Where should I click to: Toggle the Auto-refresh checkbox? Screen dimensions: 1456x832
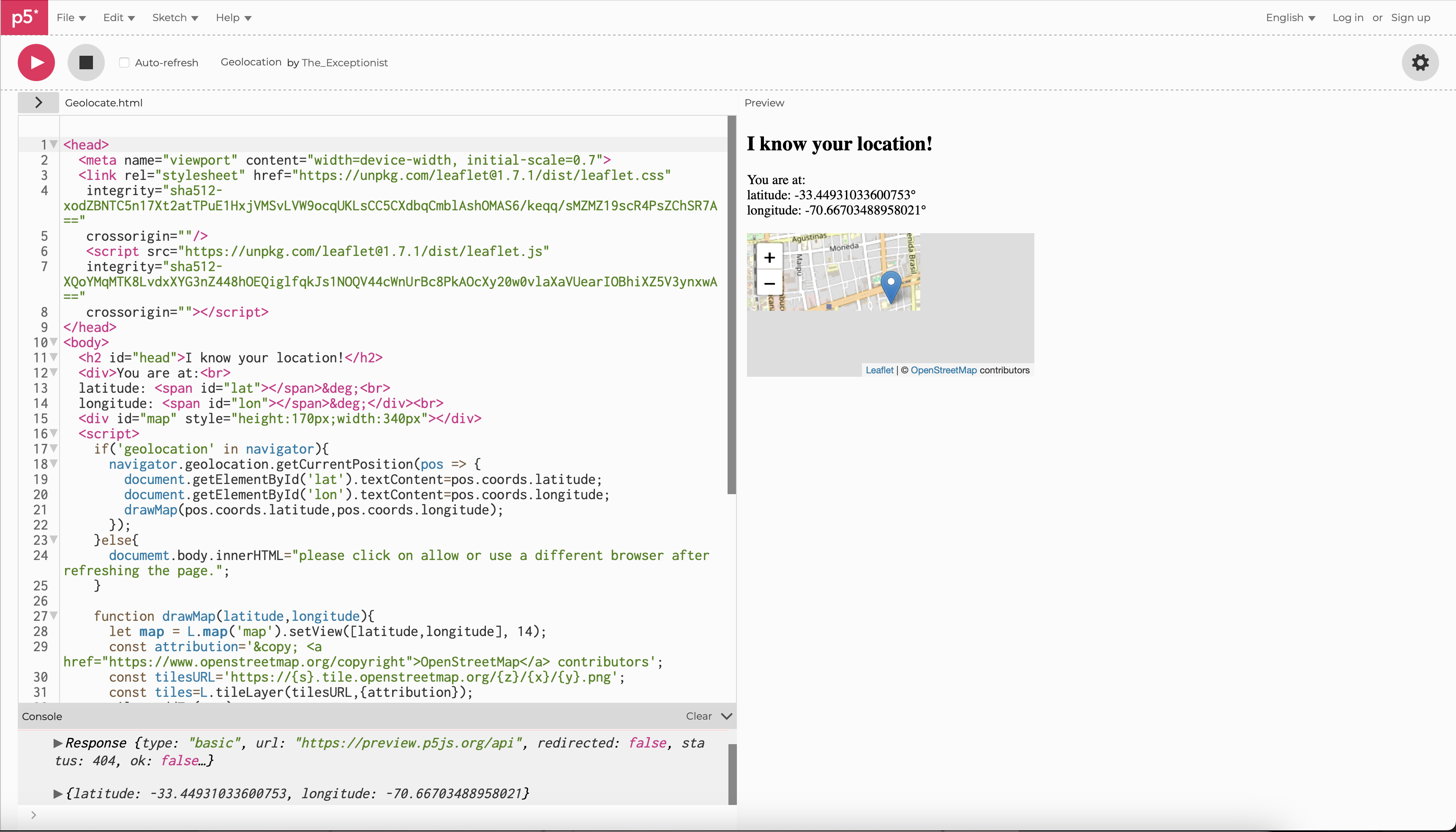124,62
